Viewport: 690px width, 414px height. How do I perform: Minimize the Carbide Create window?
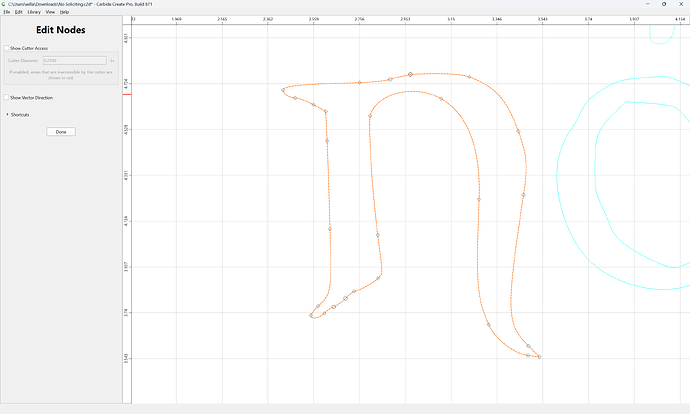(x=648, y=4)
